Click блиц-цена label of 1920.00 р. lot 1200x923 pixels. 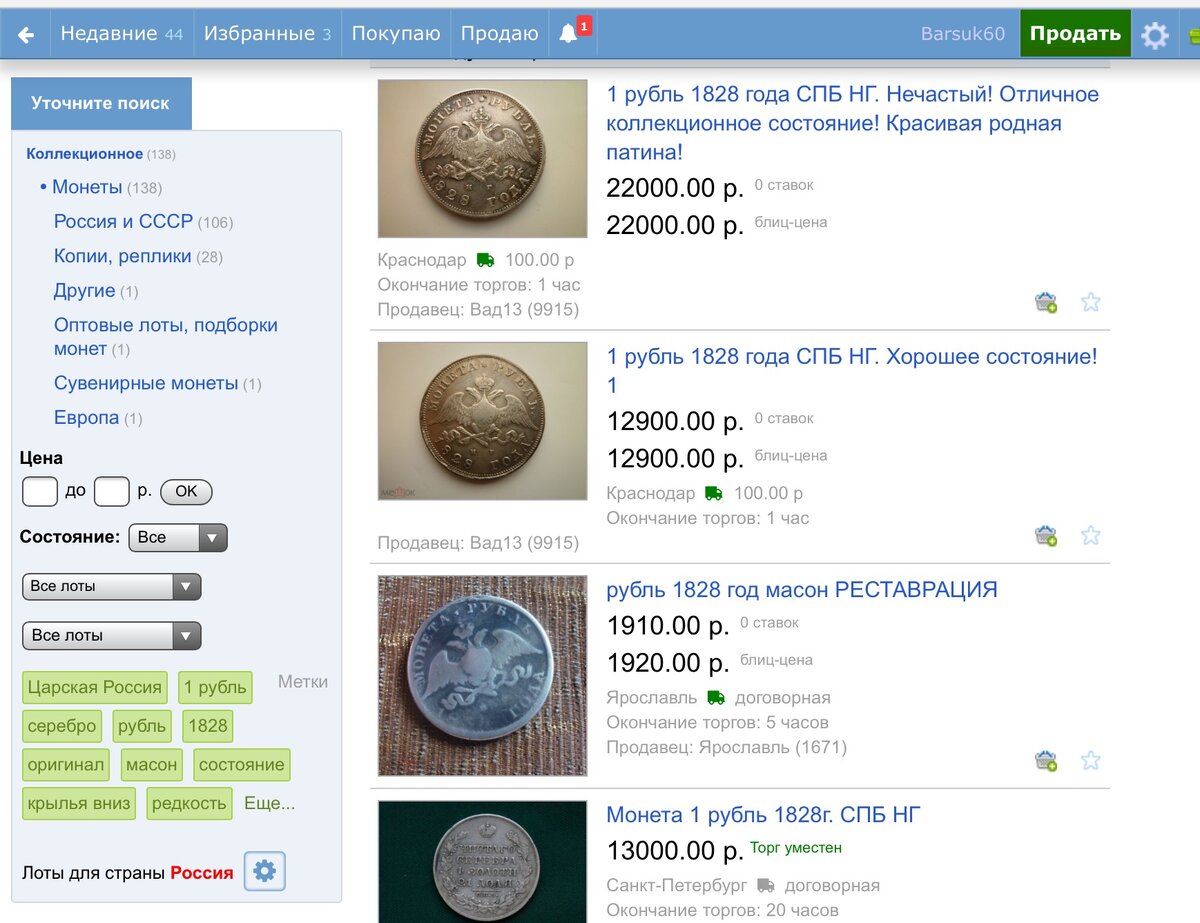776,659
